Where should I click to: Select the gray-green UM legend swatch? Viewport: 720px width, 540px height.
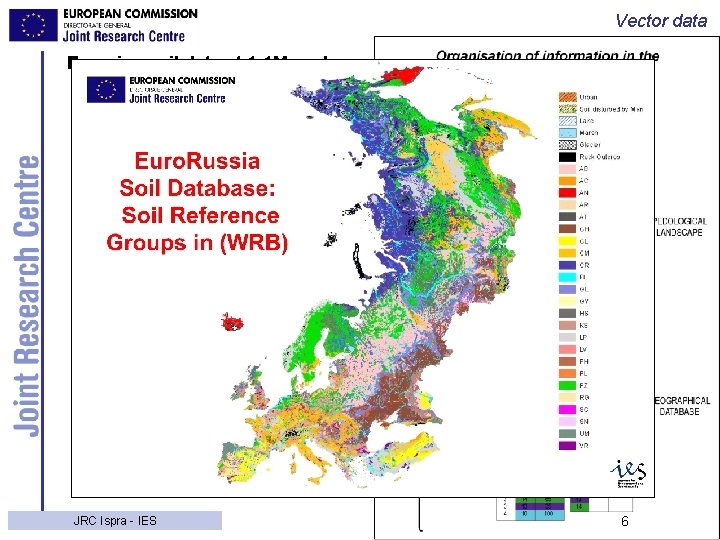[568, 433]
